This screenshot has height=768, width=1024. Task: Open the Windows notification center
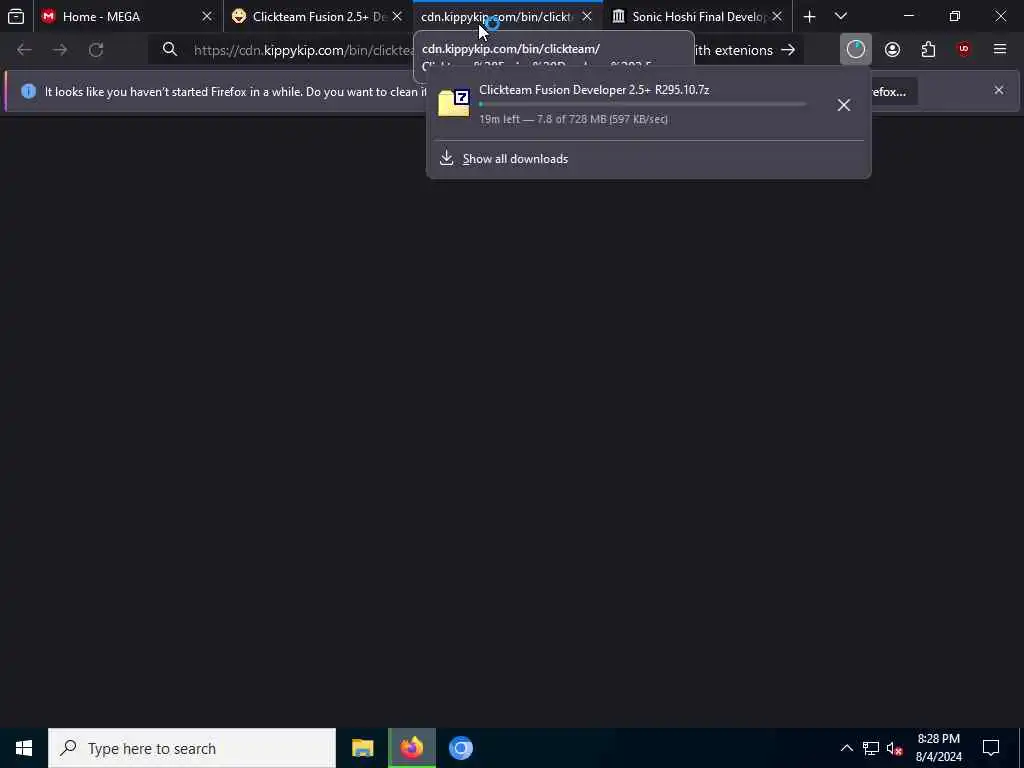[991, 748]
